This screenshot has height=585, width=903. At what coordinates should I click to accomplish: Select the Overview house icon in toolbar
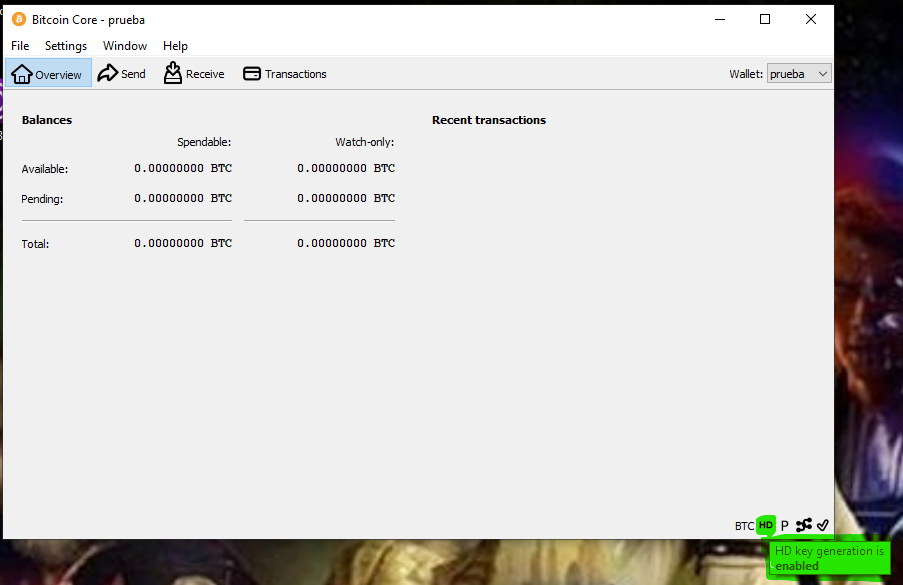pos(20,73)
